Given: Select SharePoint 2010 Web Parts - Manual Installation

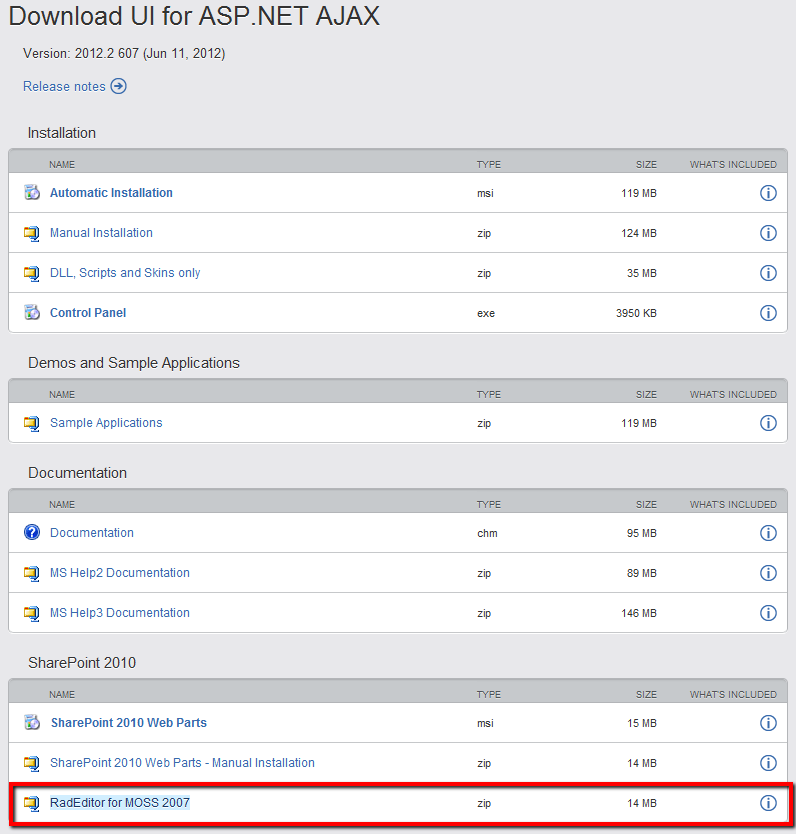Looking at the screenshot, I should click(x=182, y=763).
